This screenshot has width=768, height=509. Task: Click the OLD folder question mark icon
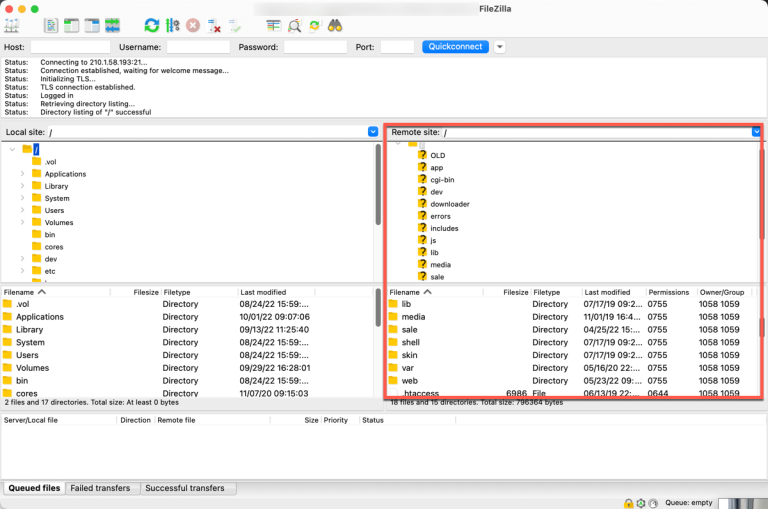pyautogui.click(x=422, y=155)
